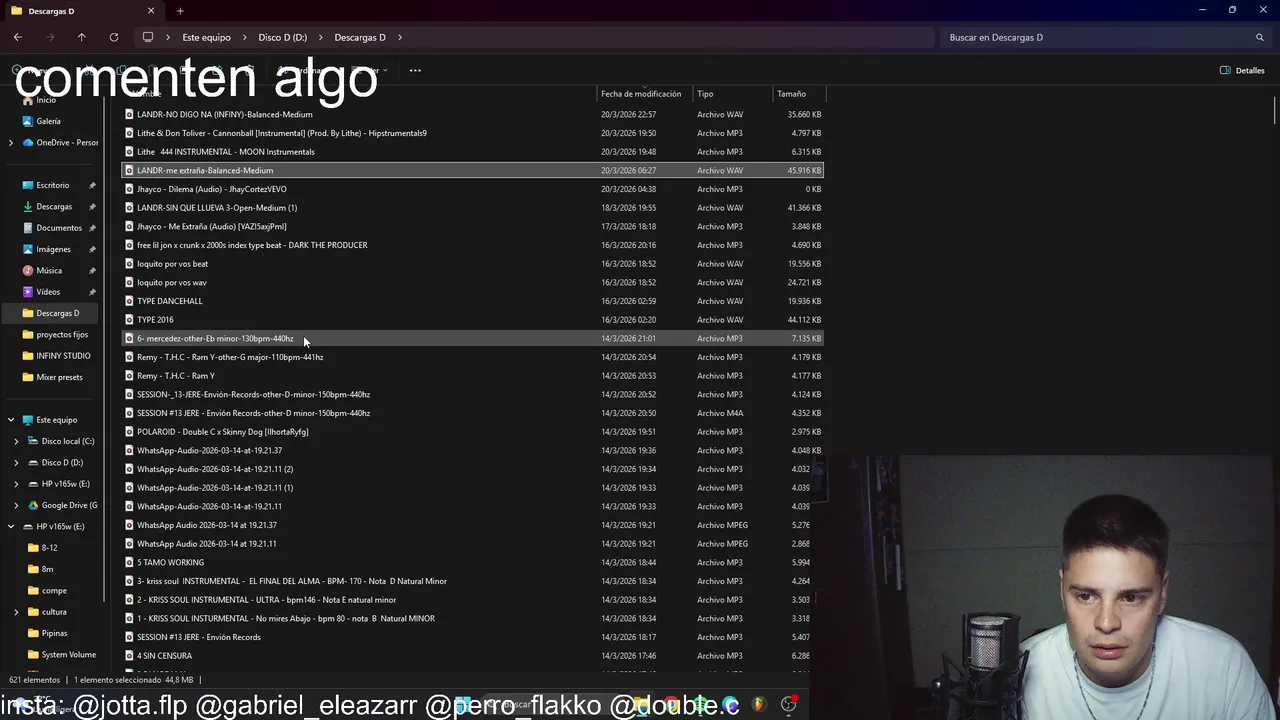
Task: Select the TYPE 2016 file
Action: click(x=155, y=320)
